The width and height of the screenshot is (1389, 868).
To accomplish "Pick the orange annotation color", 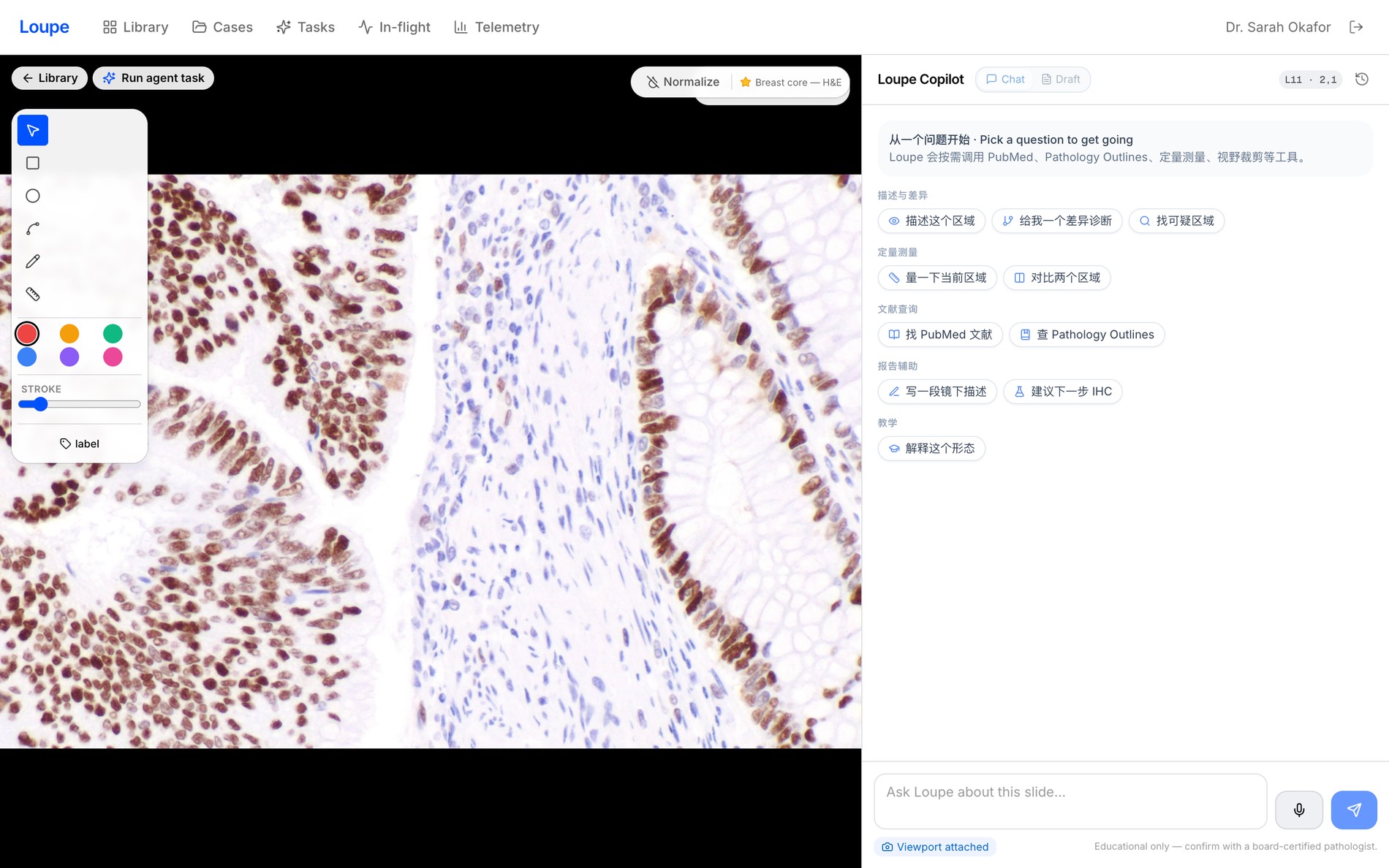I will 69,334.
